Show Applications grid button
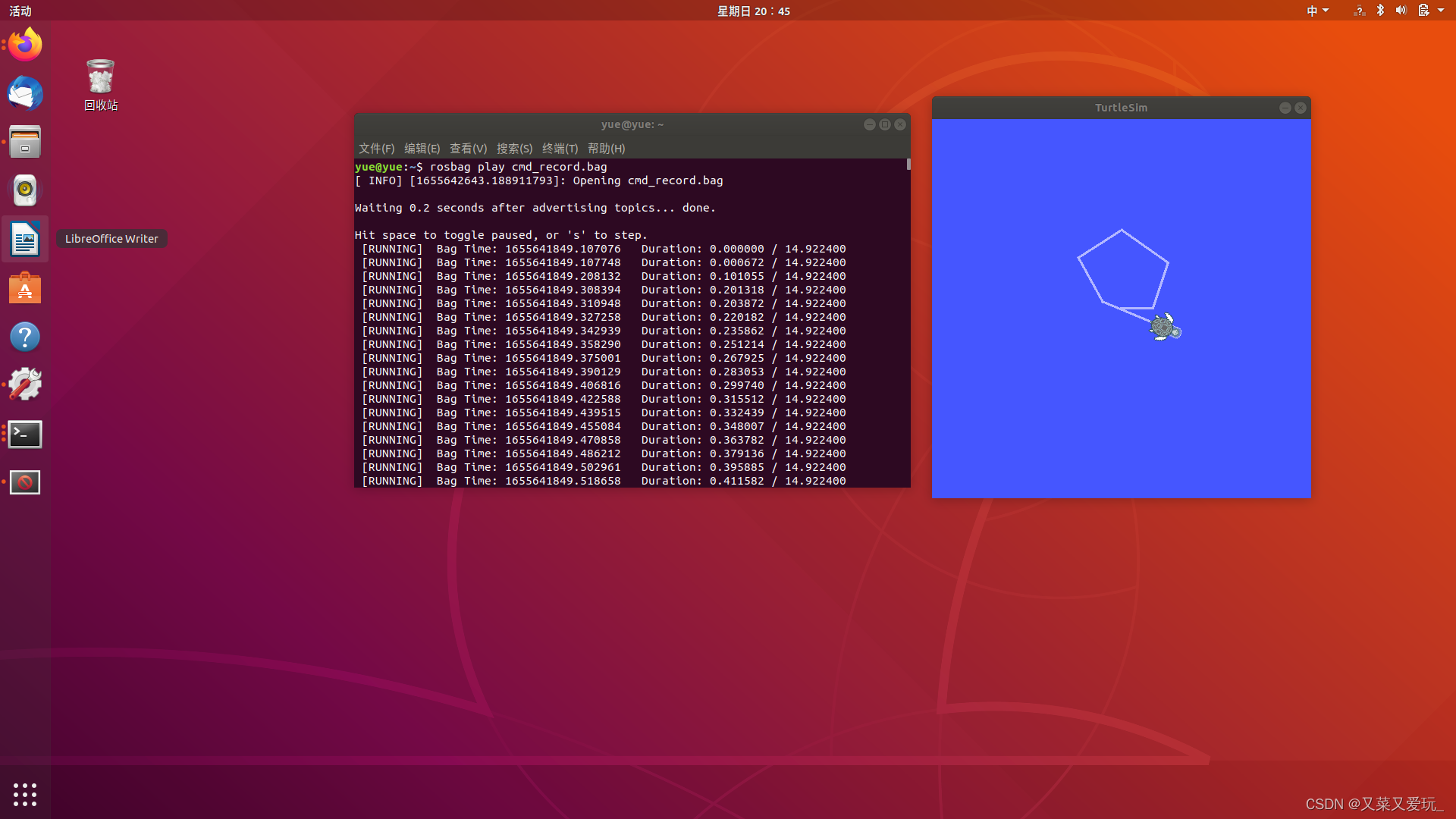1456x819 pixels. [25, 794]
